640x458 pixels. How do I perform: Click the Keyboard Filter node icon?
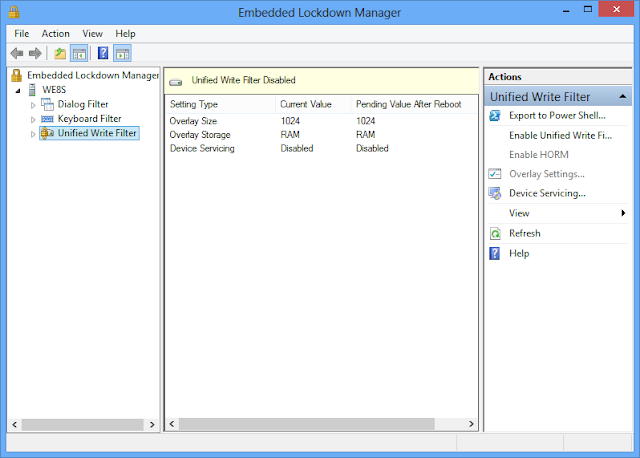pos(47,119)
